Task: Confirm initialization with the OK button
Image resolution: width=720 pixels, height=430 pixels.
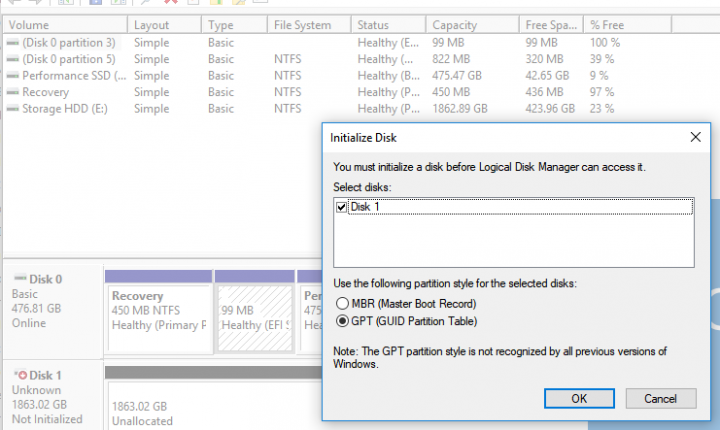Action: click(x=579, y=398)
